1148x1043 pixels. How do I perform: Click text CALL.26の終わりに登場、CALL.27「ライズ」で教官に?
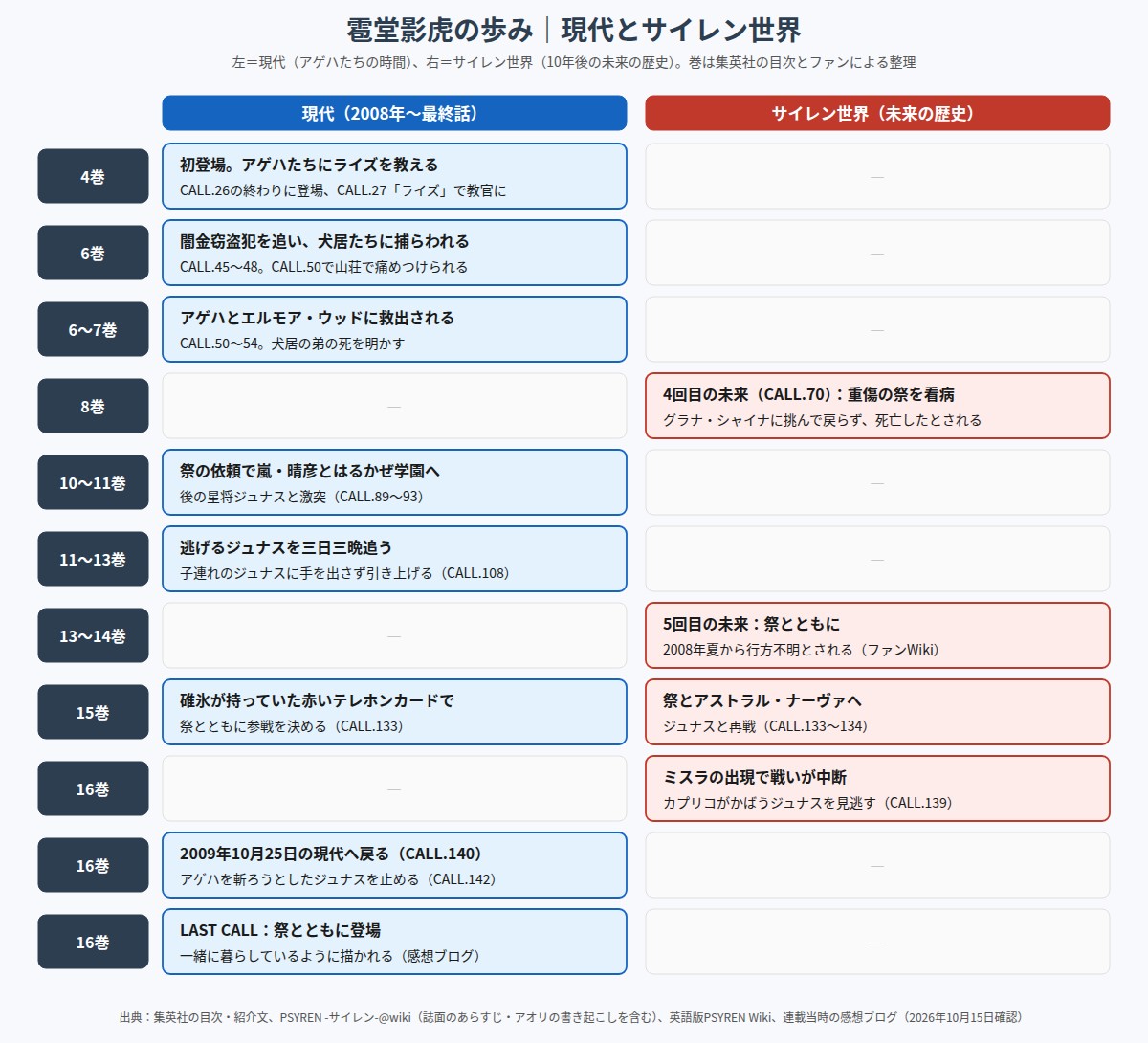(x=342, y=190)
